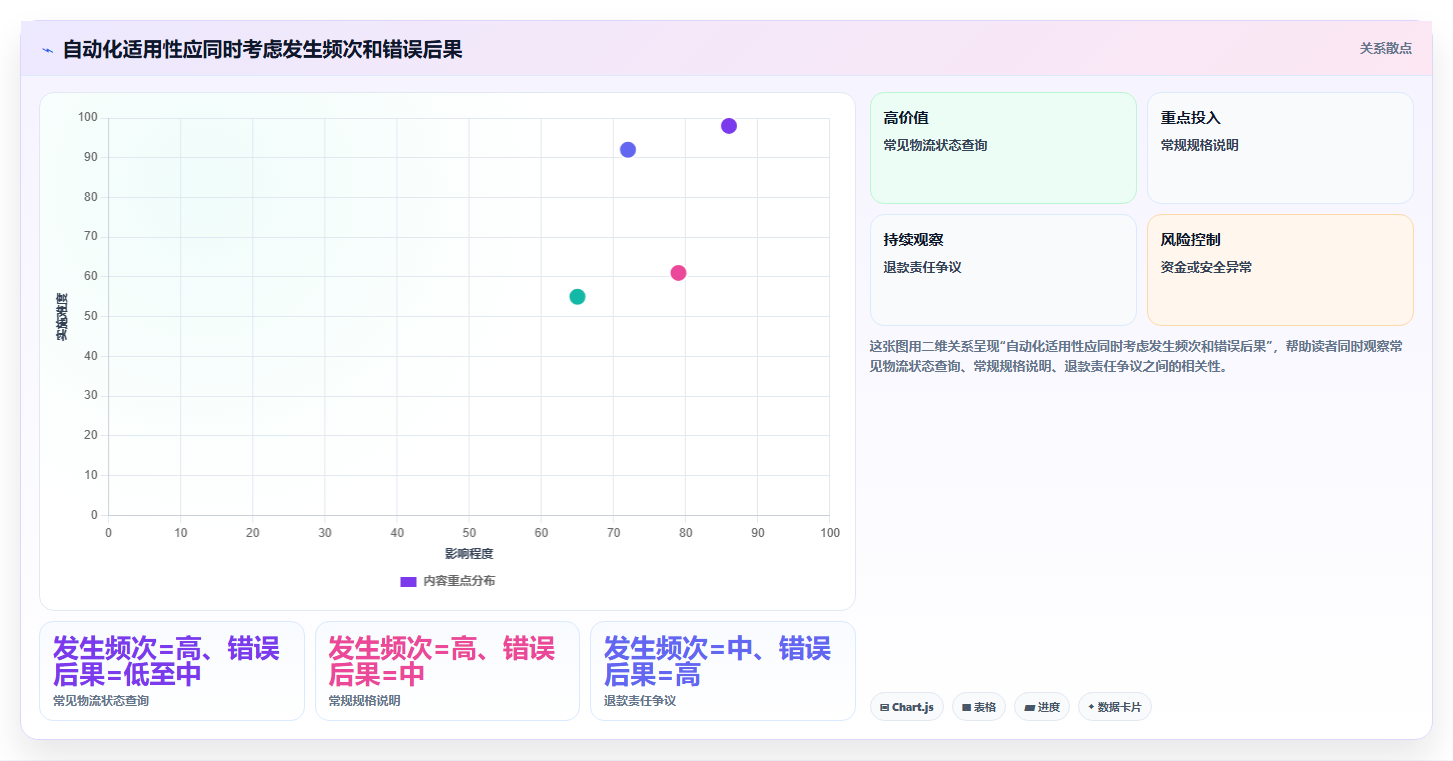This screenshot has height=761, width=1453.
Task: Click 退款责任争议 caption under blue stat card
Action: point(639,701)
